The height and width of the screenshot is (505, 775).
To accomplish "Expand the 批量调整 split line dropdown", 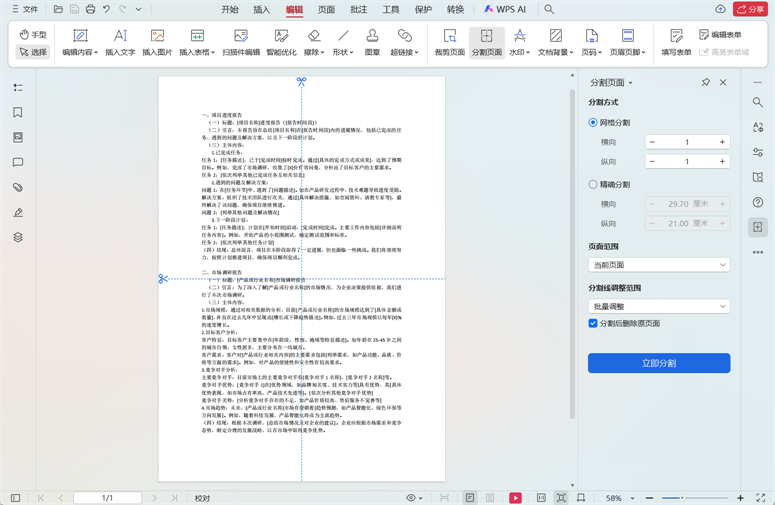I will 658,307.
